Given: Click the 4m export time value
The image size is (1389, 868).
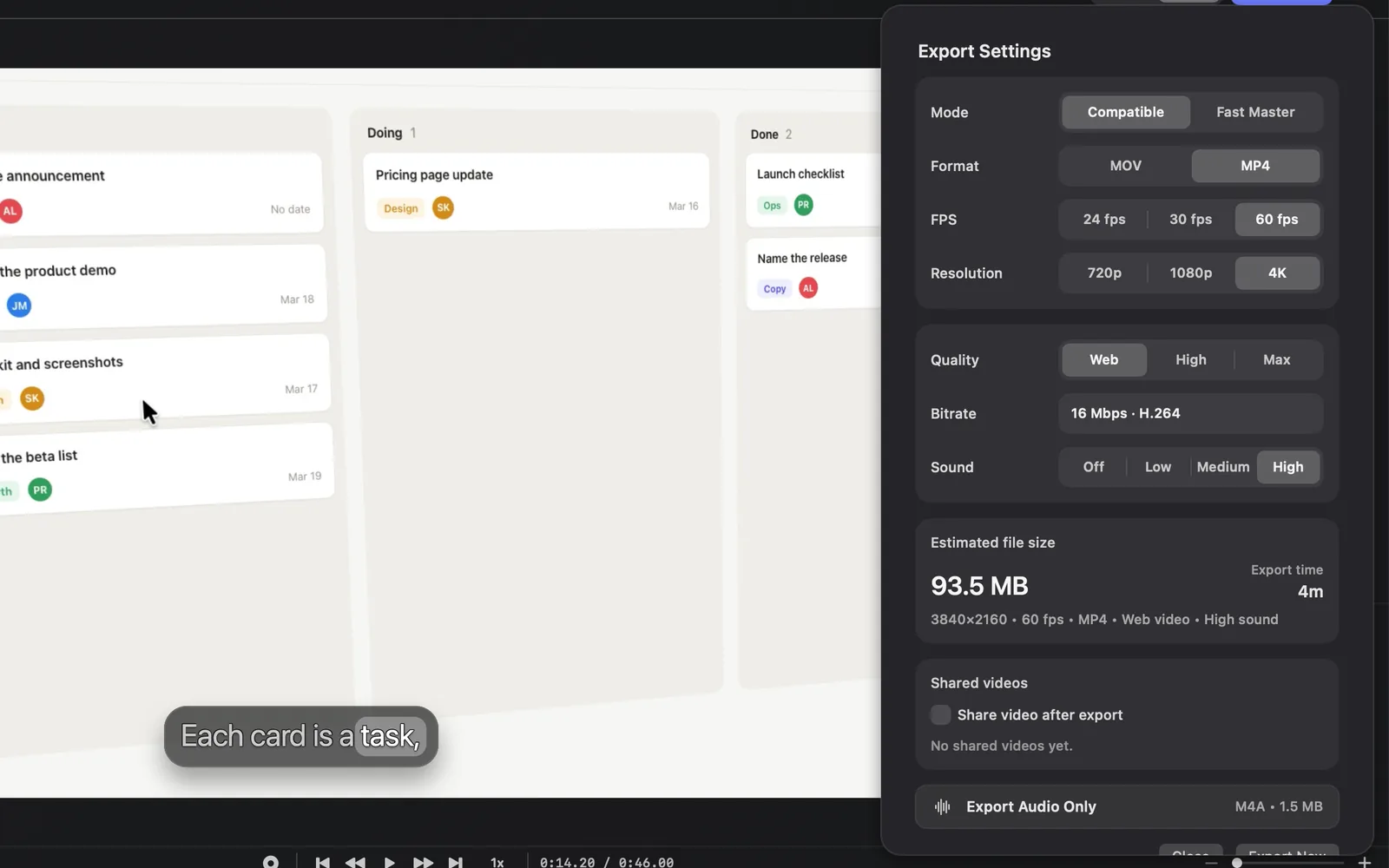Looking at the screenshot, I should coord(1310,591).
